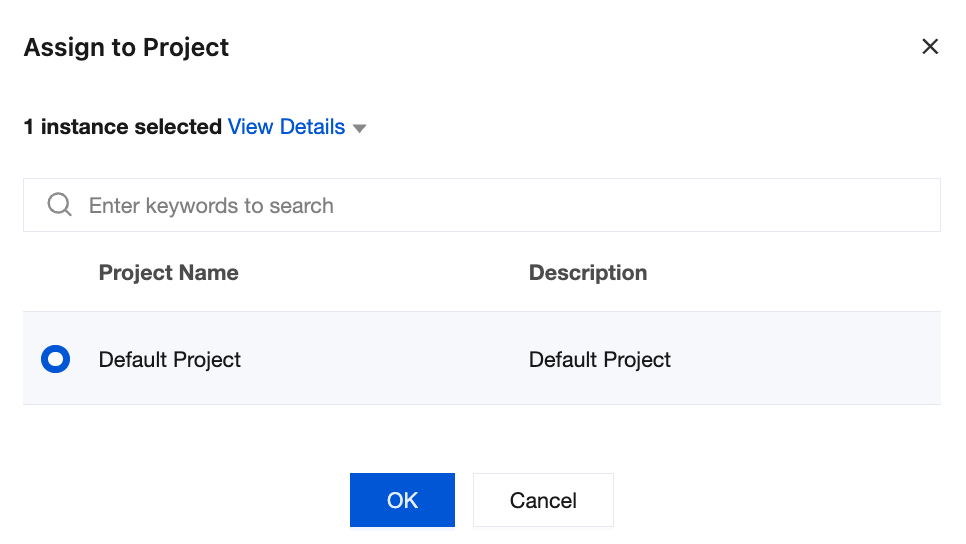Click the Description column header
The image size is (966, 544).
tap(587, 273)
